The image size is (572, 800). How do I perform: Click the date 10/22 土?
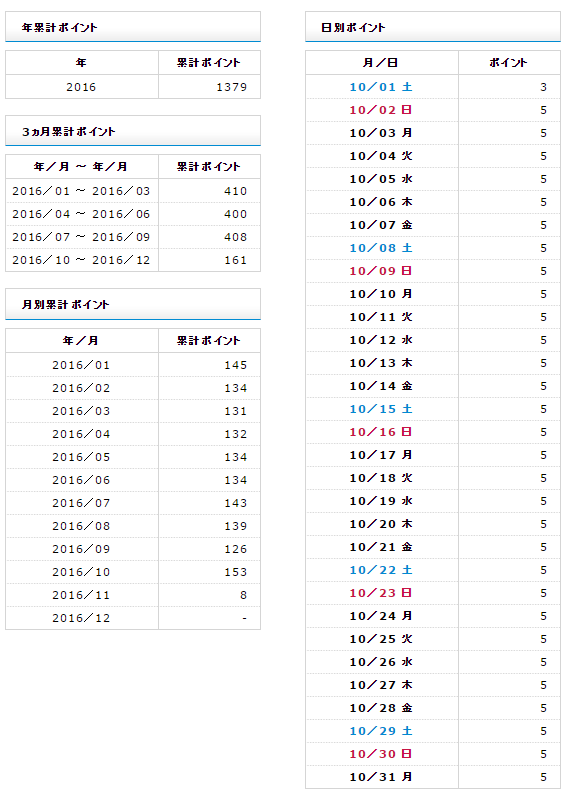381,570
